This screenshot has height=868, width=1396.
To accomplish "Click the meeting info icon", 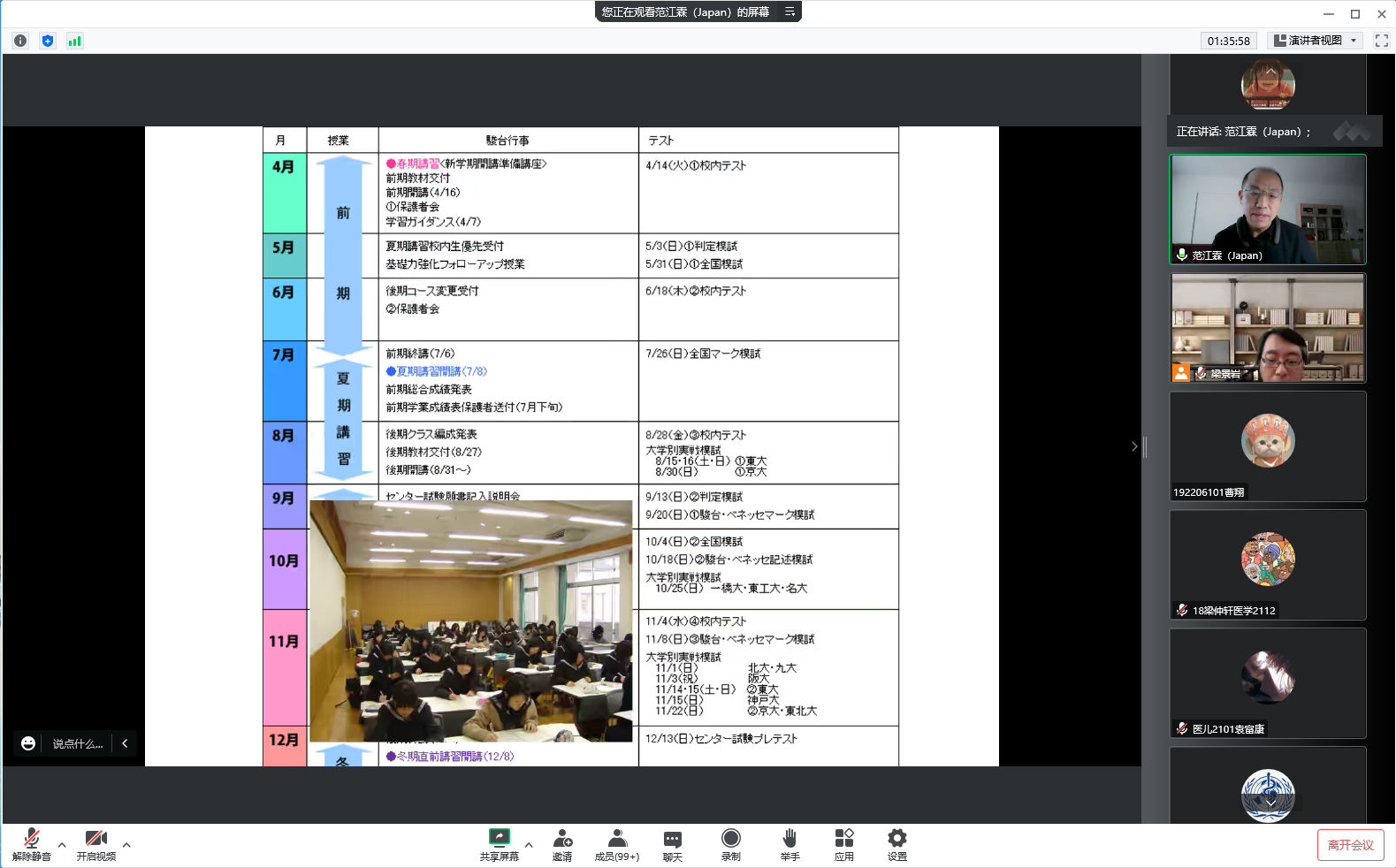I will coord(20,41).
